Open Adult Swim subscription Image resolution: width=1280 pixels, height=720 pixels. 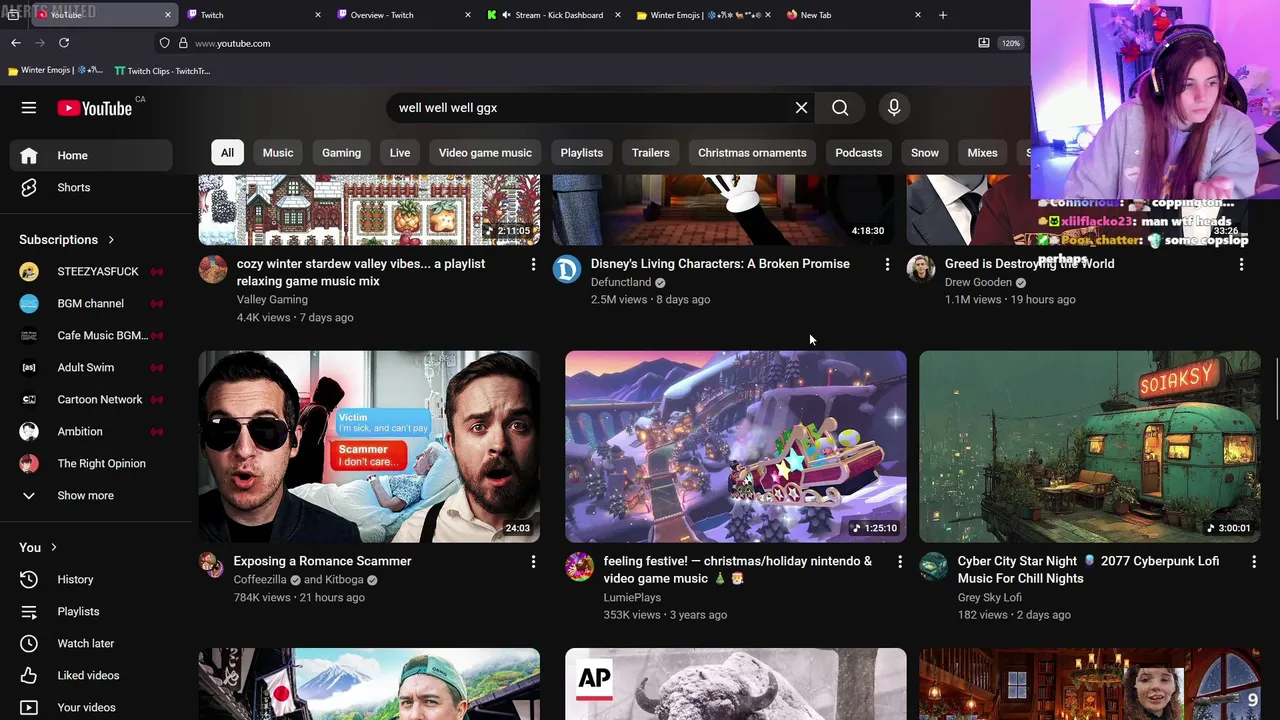[91, 367]
